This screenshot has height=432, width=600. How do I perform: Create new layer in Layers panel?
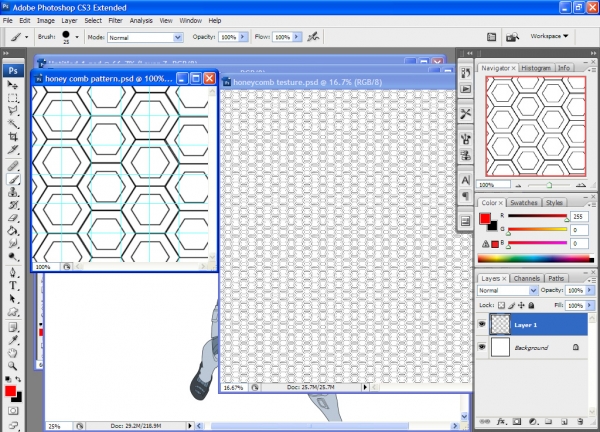point(564,422)
